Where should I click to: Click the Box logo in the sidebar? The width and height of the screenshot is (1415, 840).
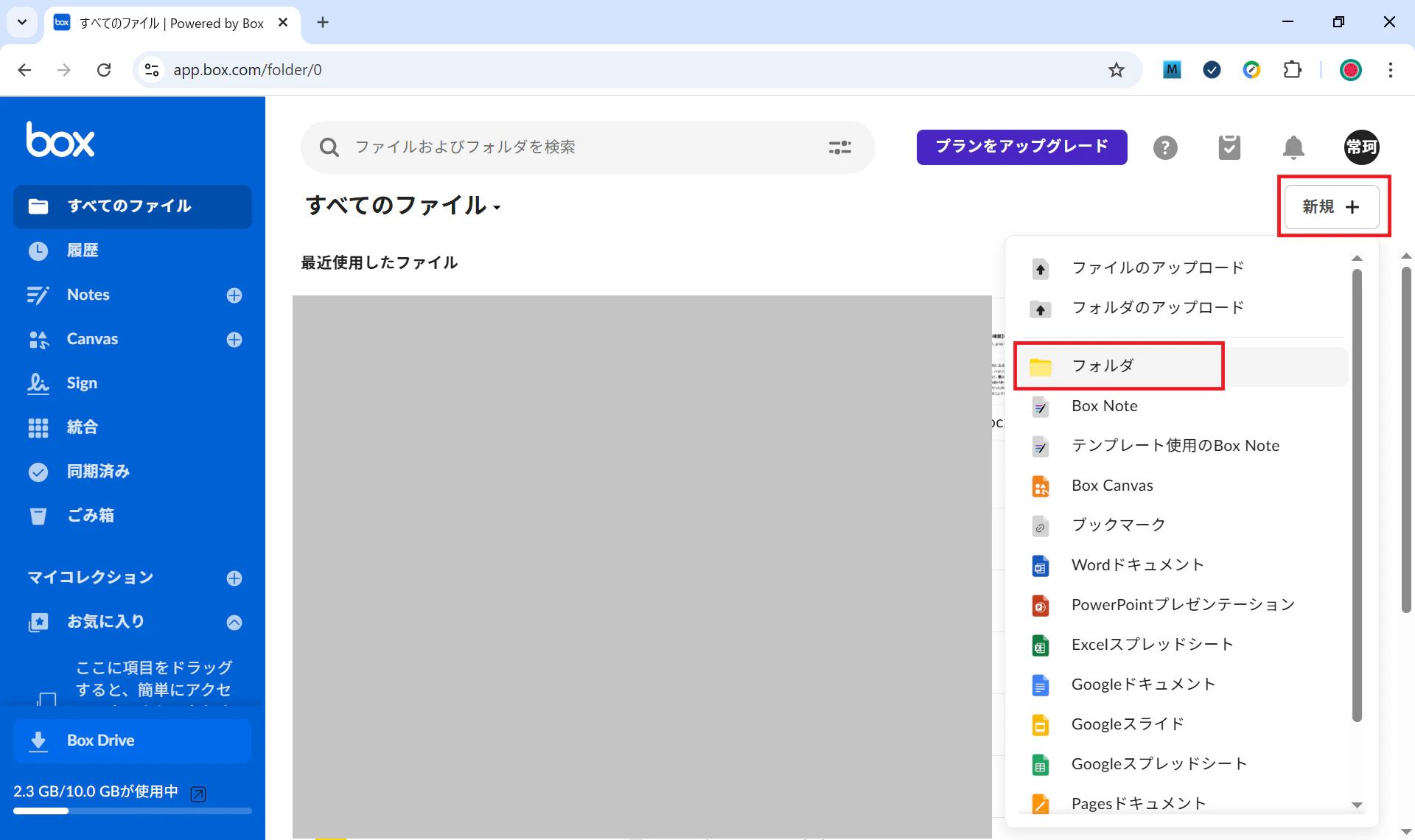click(x=60, y=139)
